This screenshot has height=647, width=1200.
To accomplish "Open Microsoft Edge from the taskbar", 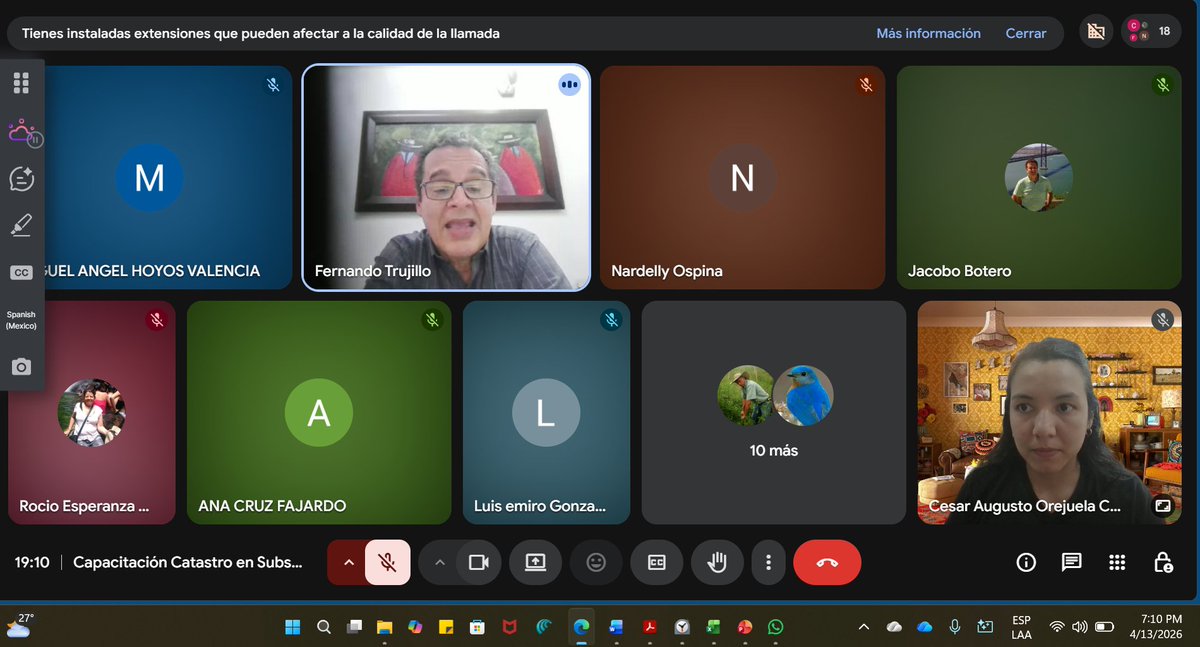I will point(581,627).
